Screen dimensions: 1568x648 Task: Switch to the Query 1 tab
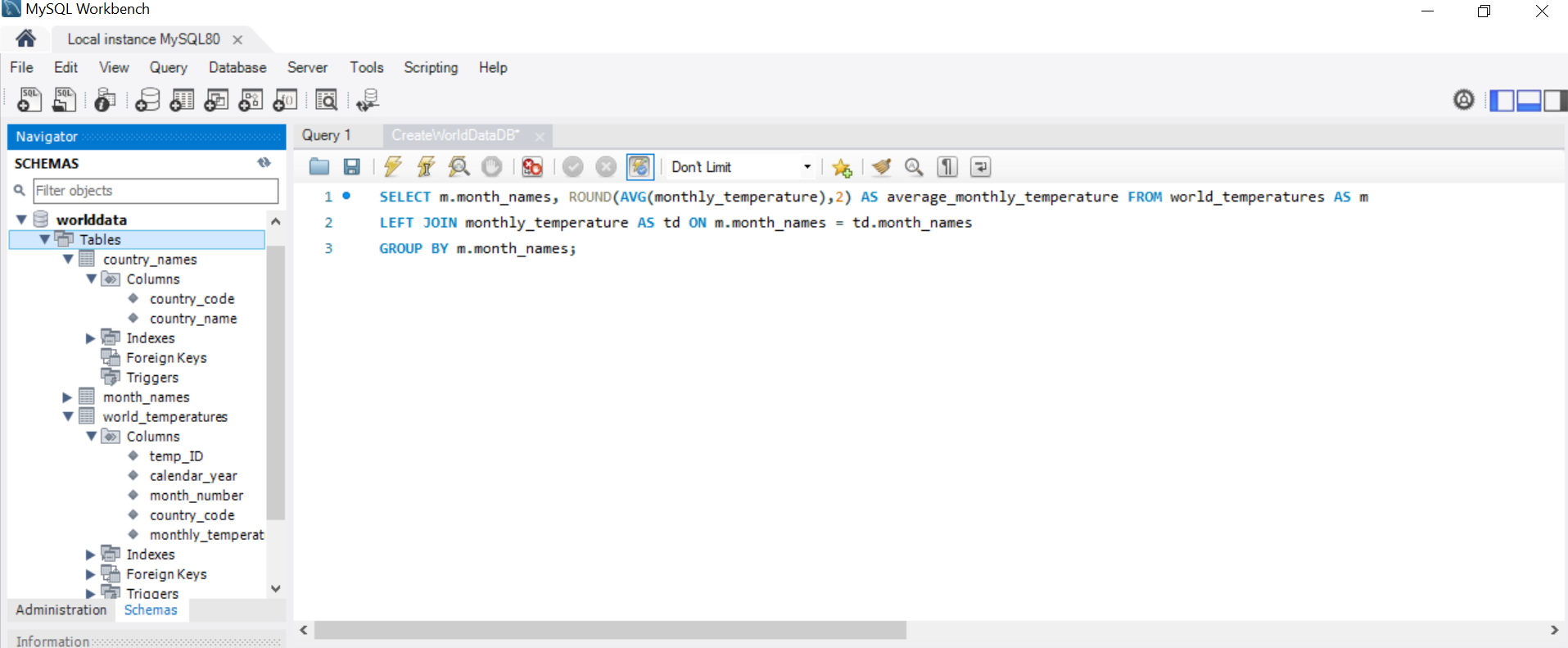(326, 135)
